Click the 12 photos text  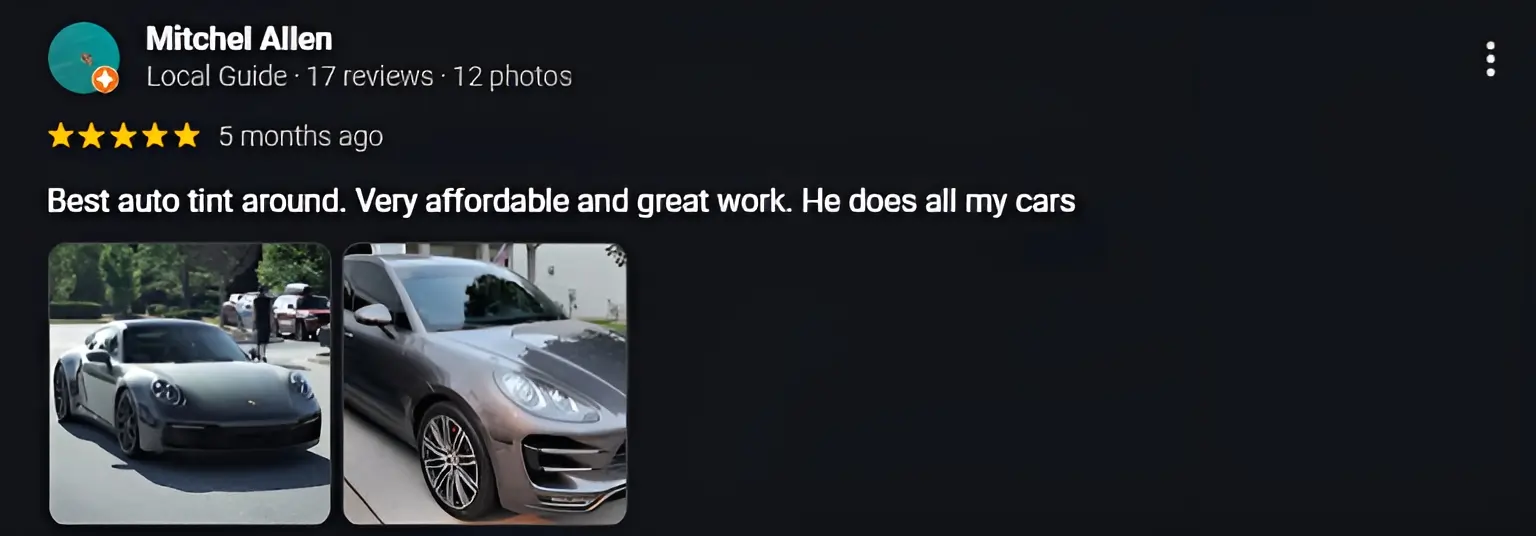(512, 76)
